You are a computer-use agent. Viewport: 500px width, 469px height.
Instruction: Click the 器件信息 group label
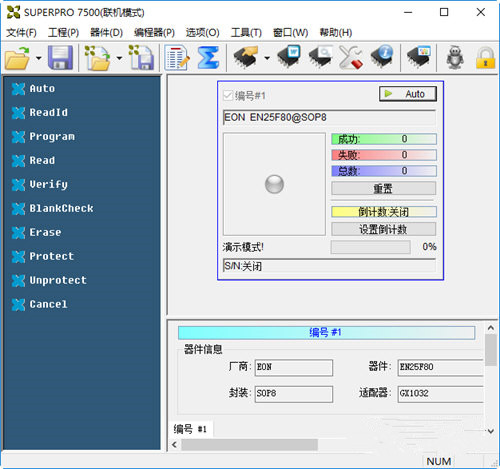pos(203,349)
